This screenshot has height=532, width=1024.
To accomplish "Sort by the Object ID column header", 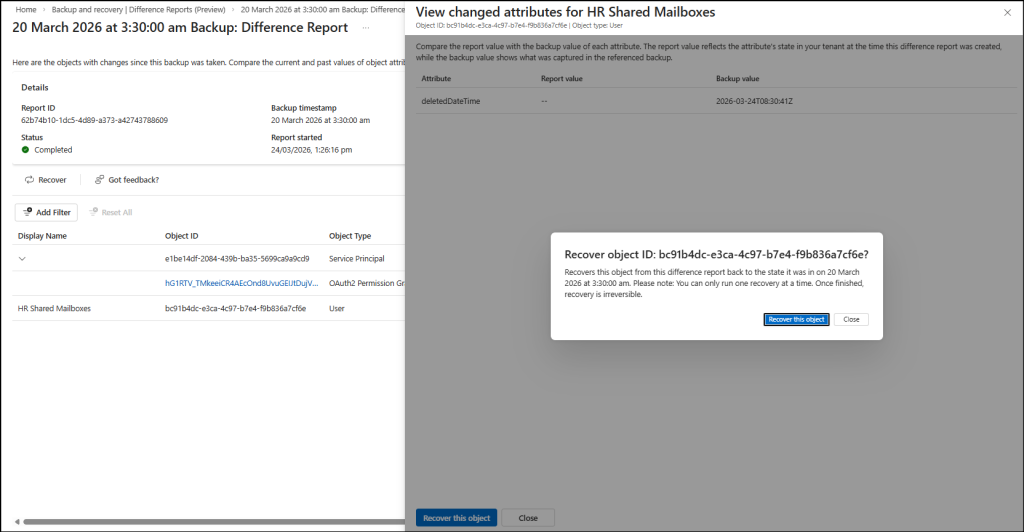I will (x=182, y=236).
